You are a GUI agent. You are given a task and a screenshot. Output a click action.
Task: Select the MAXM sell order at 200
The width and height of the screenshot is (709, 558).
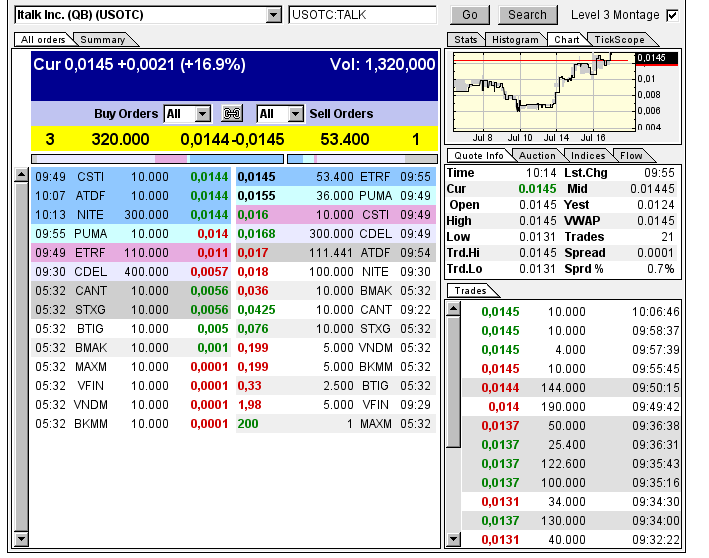(336, 424)
